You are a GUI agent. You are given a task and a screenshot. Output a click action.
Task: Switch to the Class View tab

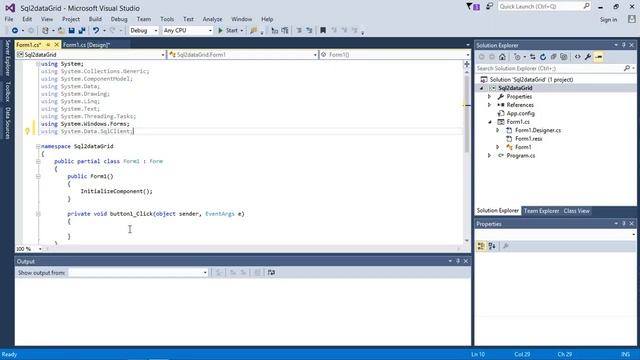(x=576, y=211)
